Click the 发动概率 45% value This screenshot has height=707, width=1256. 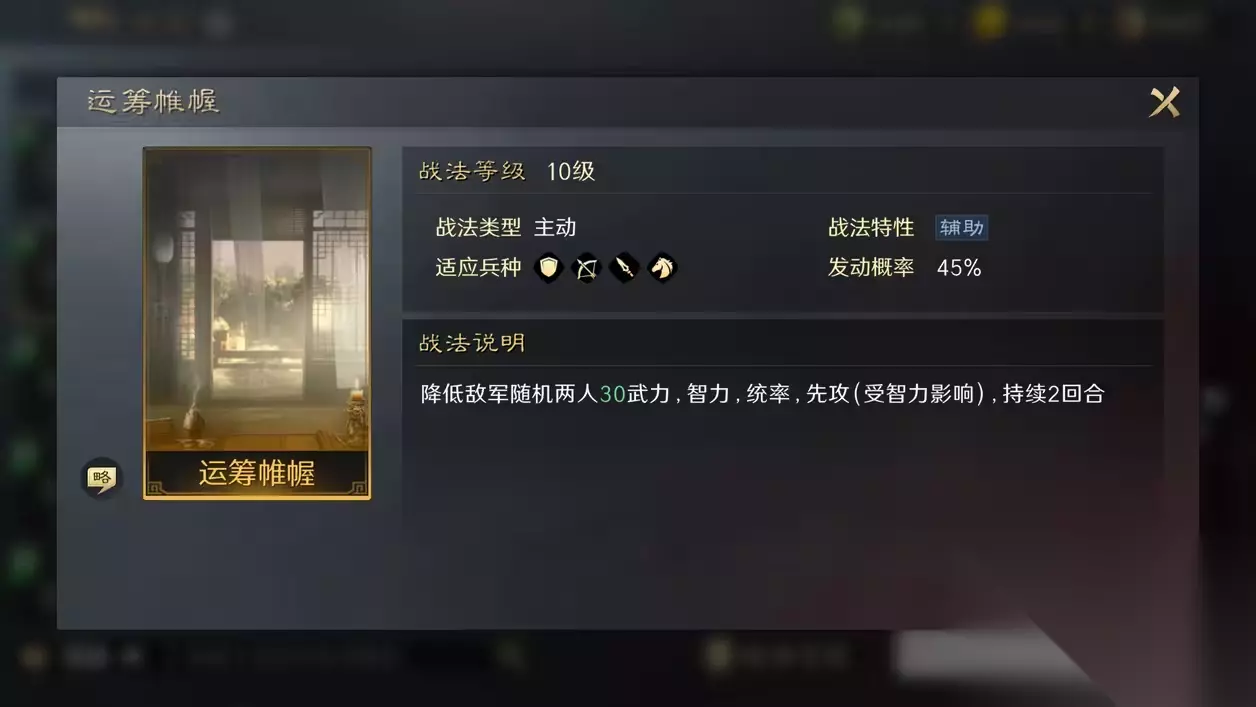(959, 268)
